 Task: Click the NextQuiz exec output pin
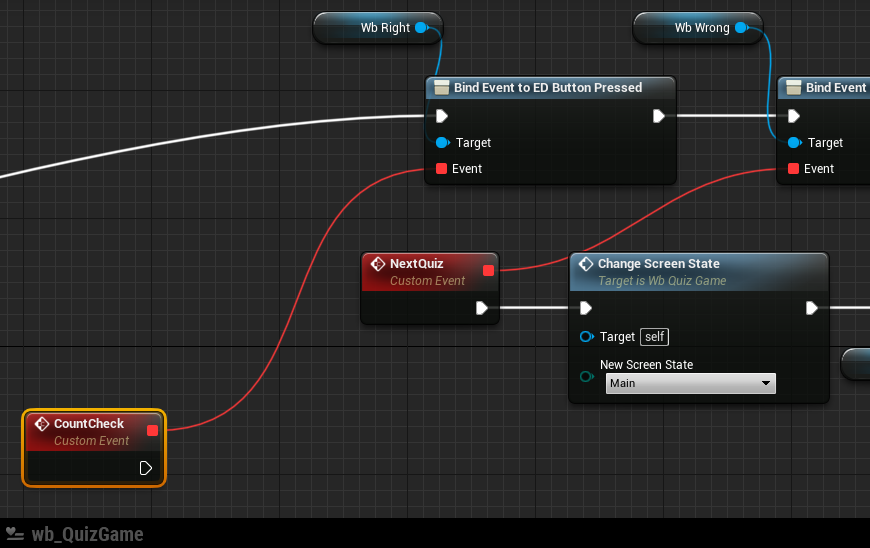click(482, 308)
